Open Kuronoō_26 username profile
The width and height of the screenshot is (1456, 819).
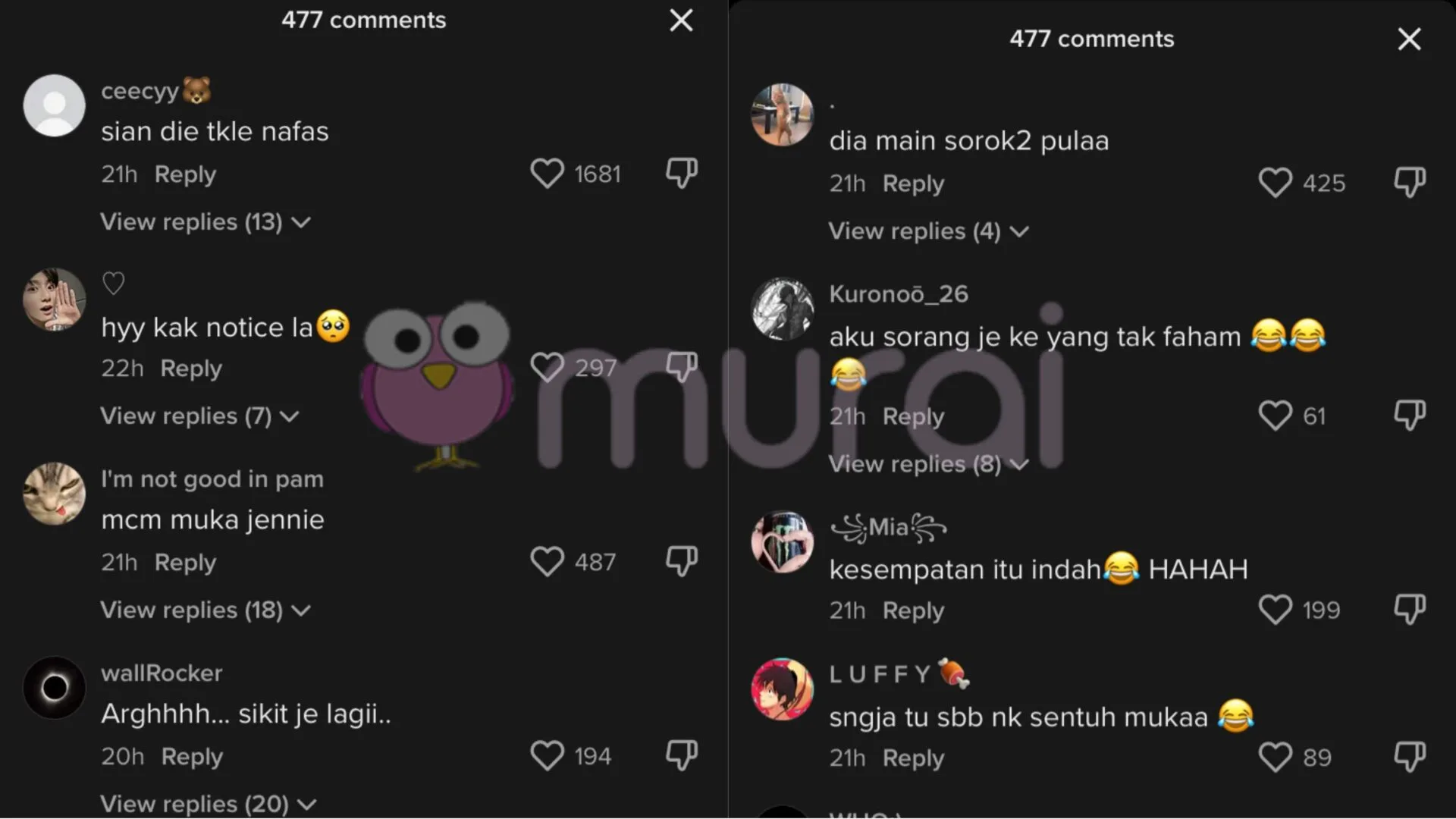coord(899,293)
